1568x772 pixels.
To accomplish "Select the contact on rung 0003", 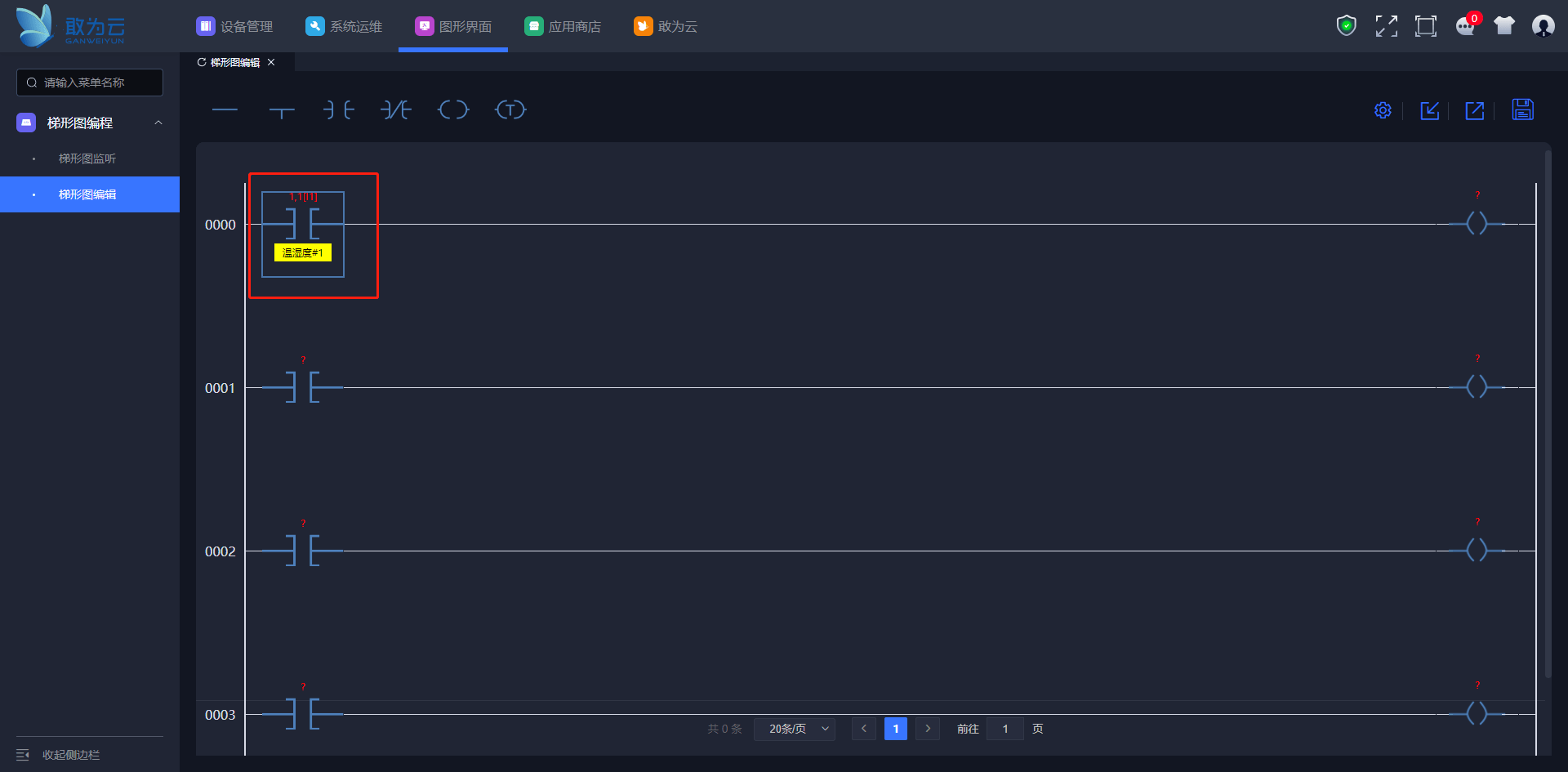I will coord(303,713).
